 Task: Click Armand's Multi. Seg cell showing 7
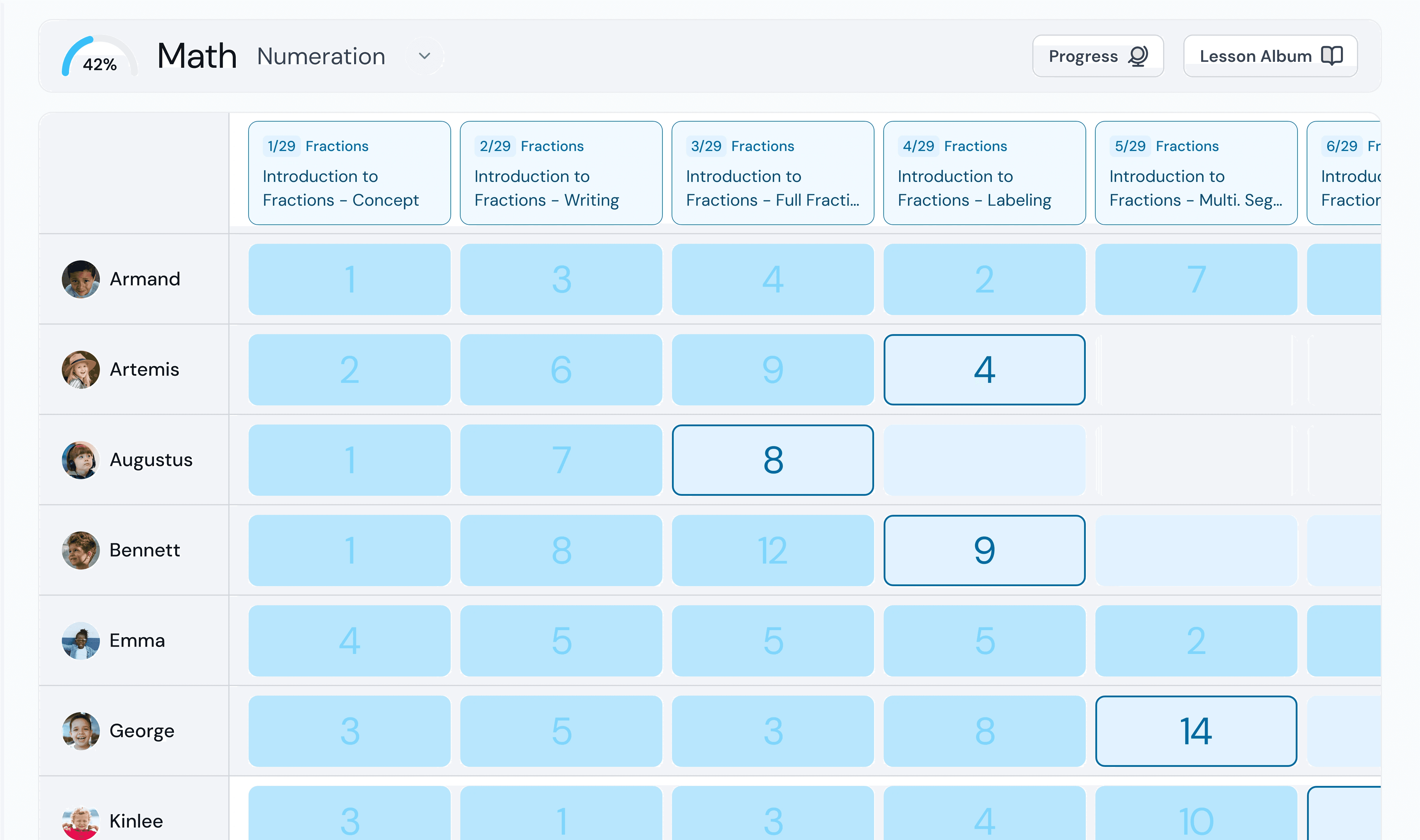tap(1196, 279)
